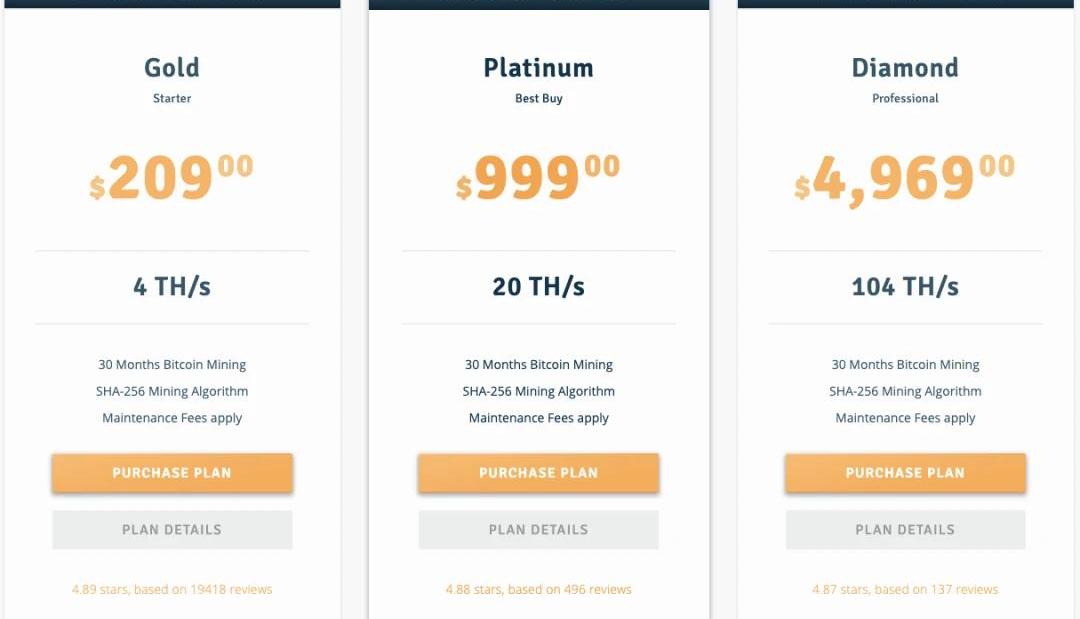Screen dimensions: 1080x619
Task: Open the Diamond plan's 137 reviews link
Action: [x=905, y=589]
